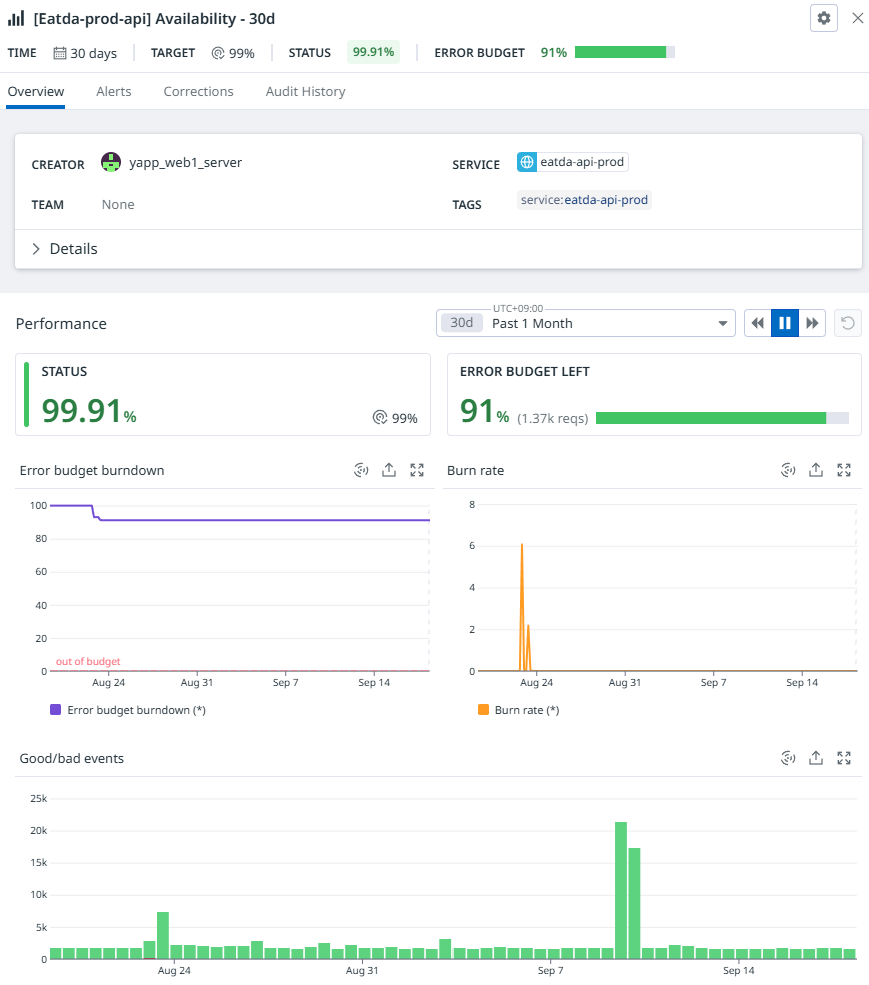
Task: Switch to the Overview tab
Action: click(x=36, y=92)
